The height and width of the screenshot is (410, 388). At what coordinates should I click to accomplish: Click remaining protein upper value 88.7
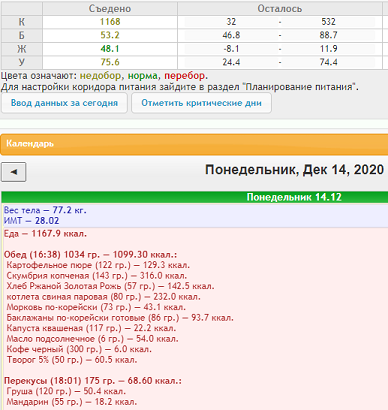(x=328, y=35)
